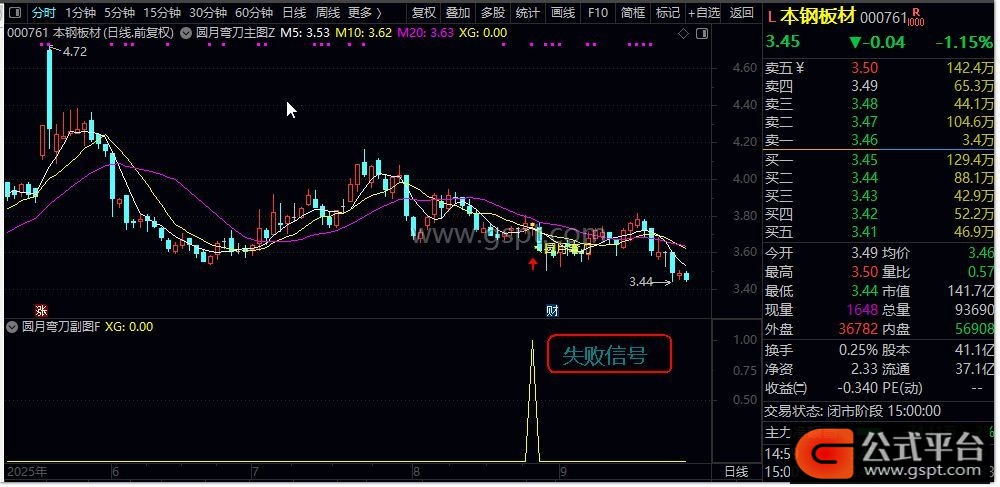1000x487 pixels.
Task: Click the M10: 3.62 indicator value
Action: coord(364,33)
